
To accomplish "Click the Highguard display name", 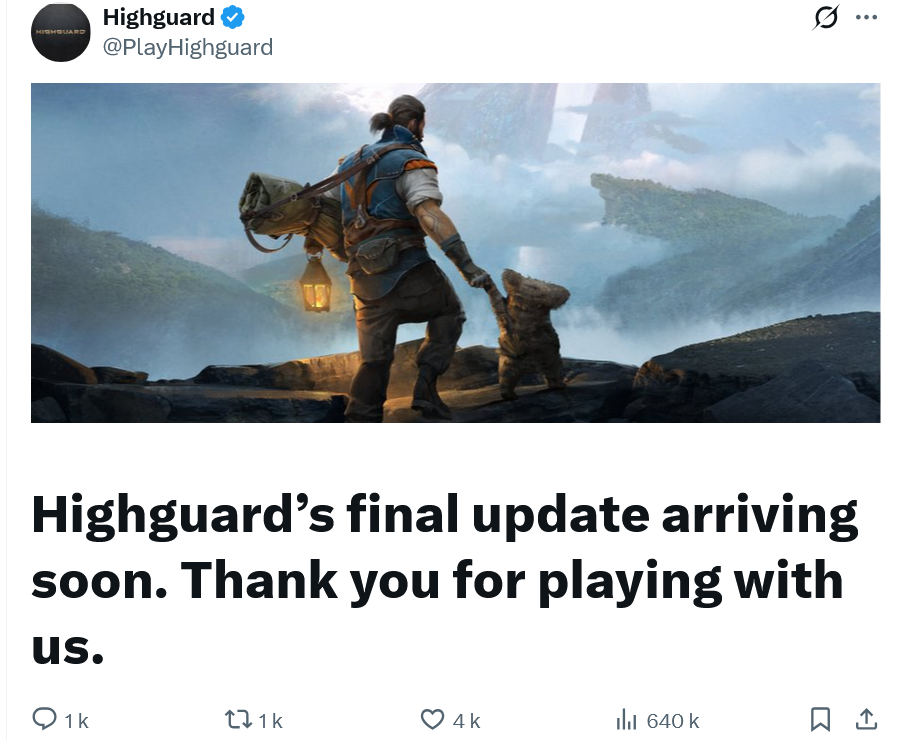I will point(158,17).
